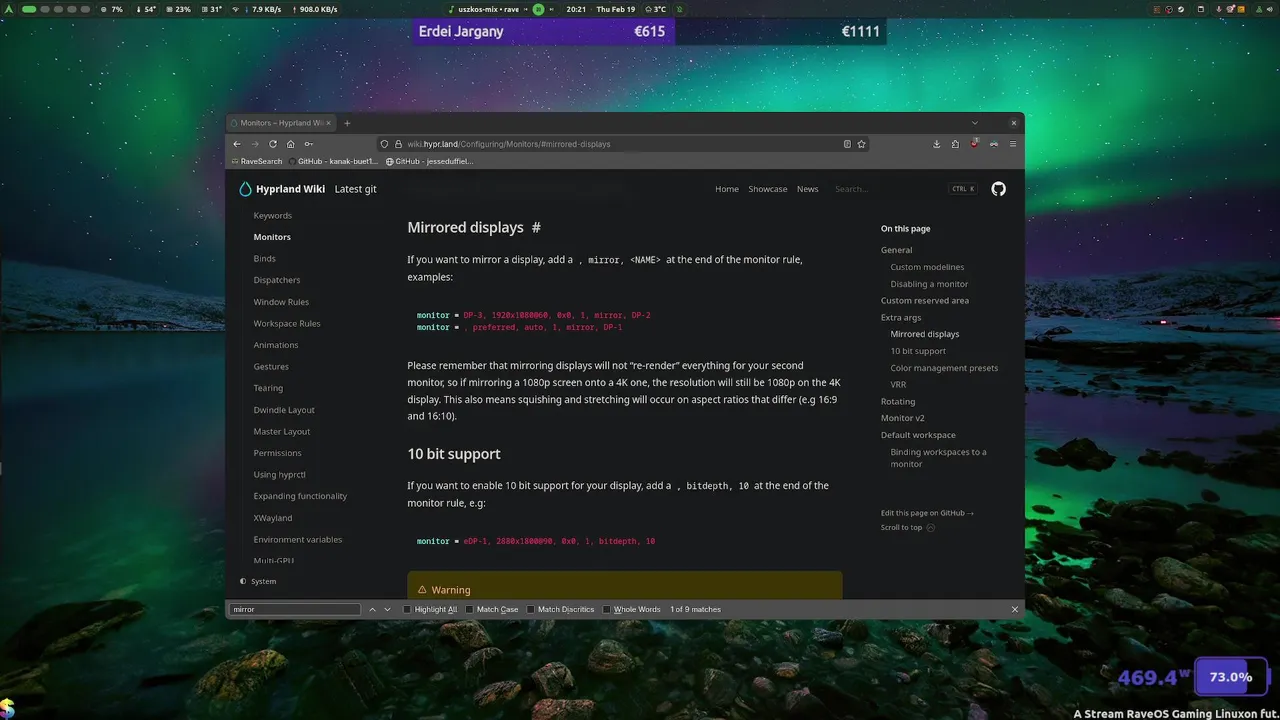Jump to General in On this page

coord(896,250)
